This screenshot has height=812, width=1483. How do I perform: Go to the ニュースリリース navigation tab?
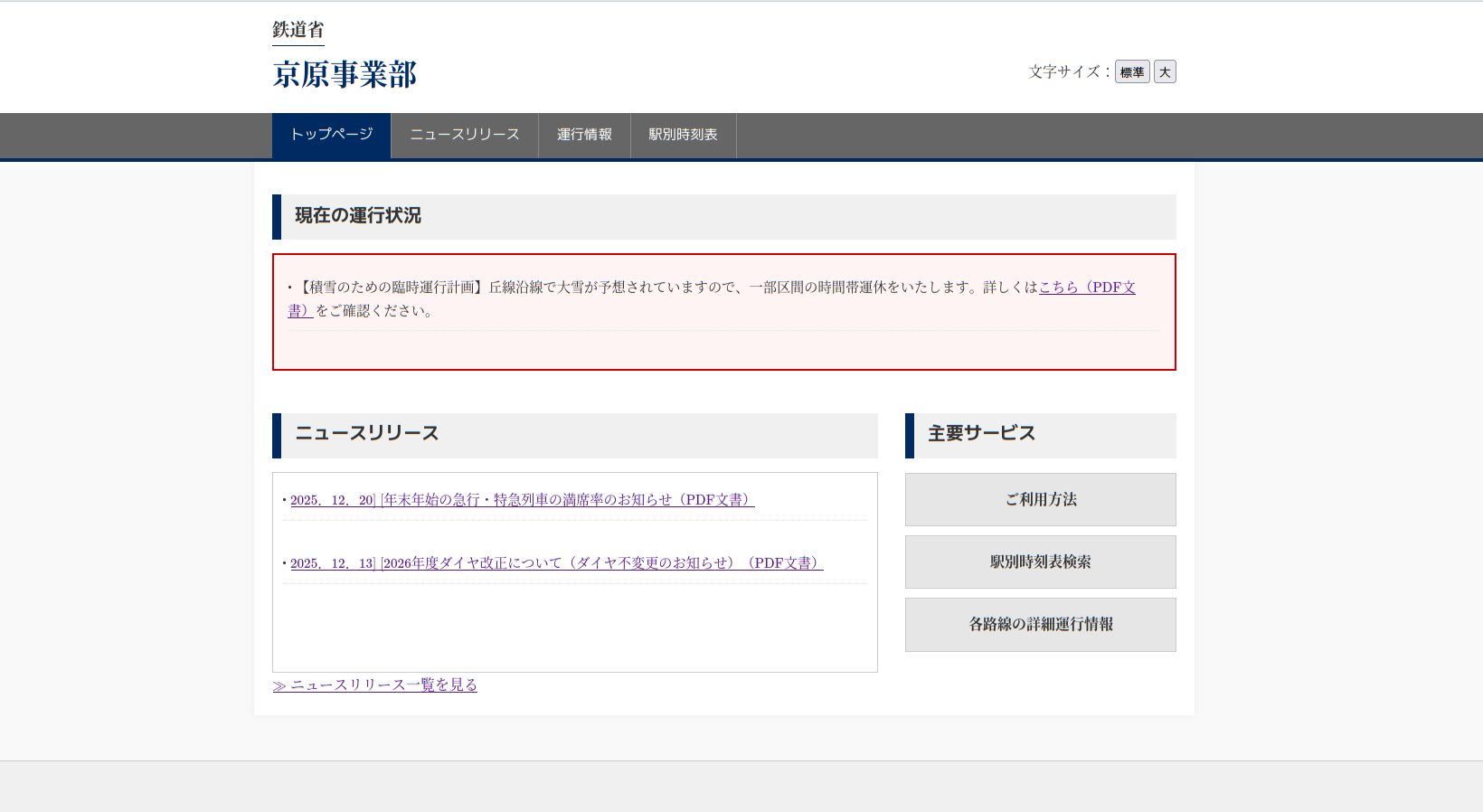coord(464,135)
